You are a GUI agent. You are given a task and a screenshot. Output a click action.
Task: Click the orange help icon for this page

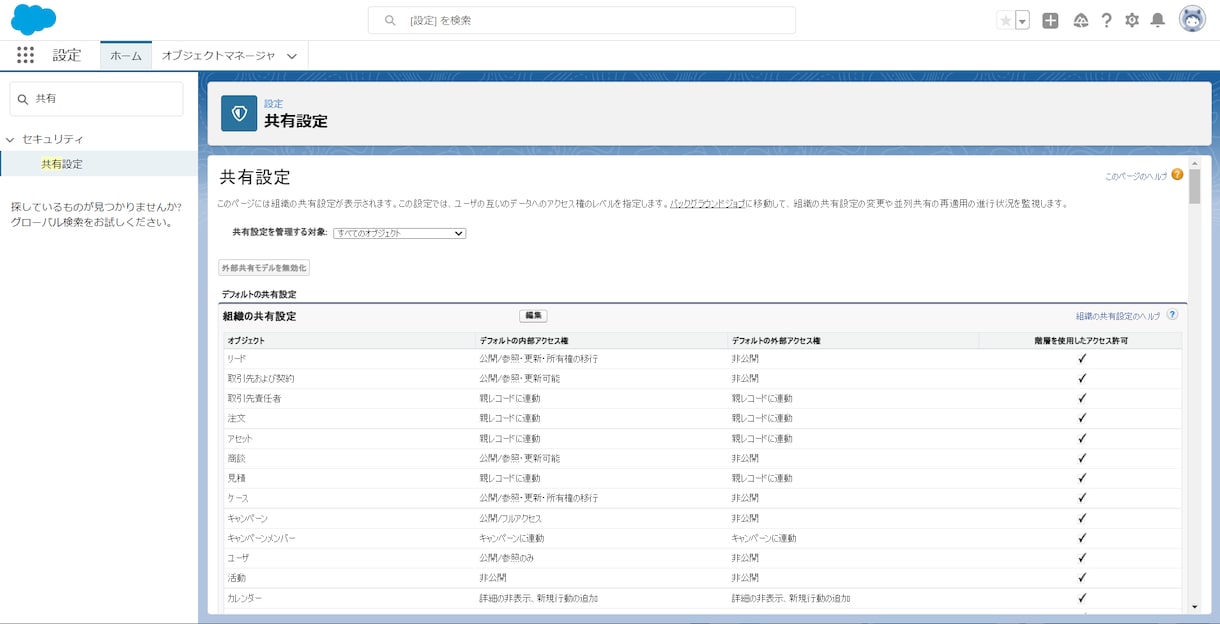click(1177, 174)
